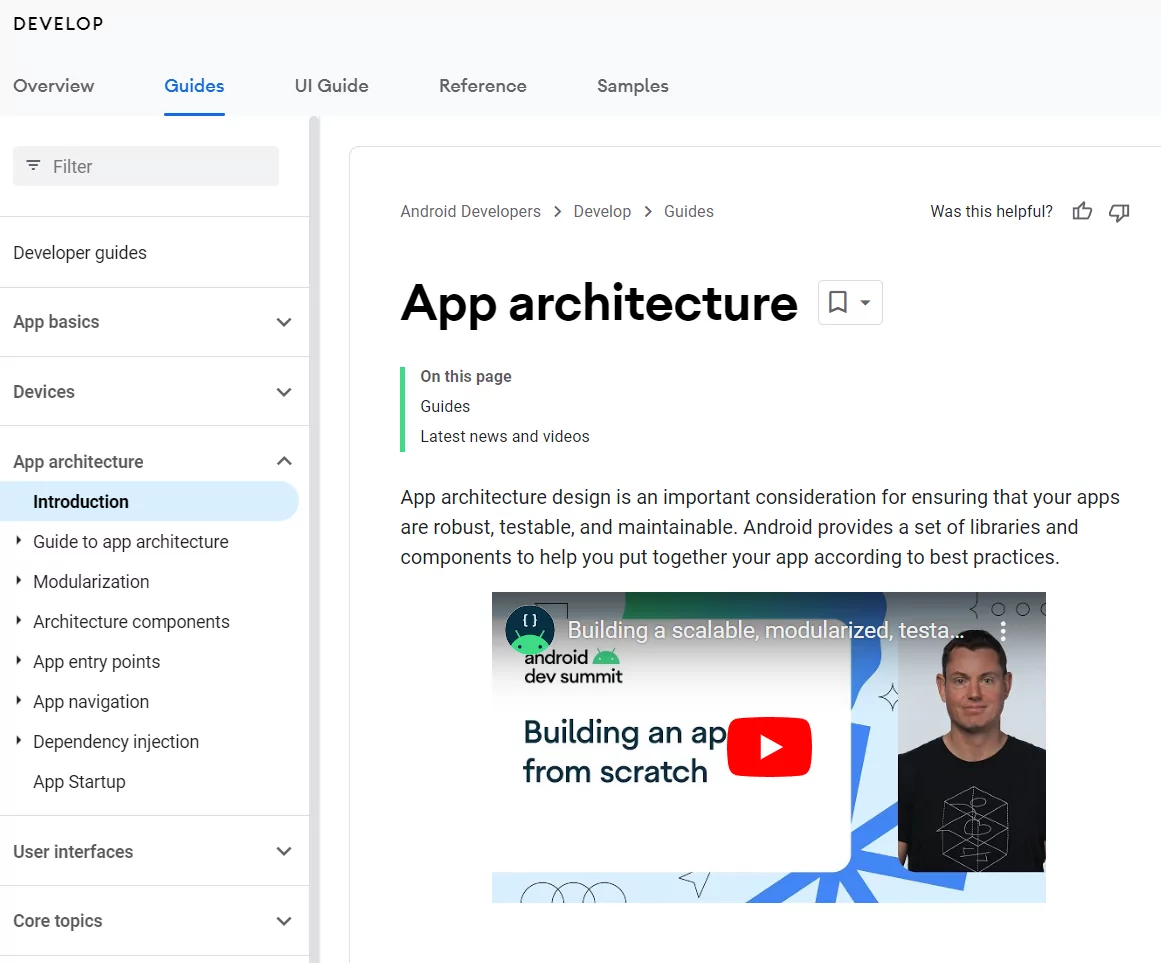Open the video more options menu
The image size is (1161, 963).
pos(1003,631)
